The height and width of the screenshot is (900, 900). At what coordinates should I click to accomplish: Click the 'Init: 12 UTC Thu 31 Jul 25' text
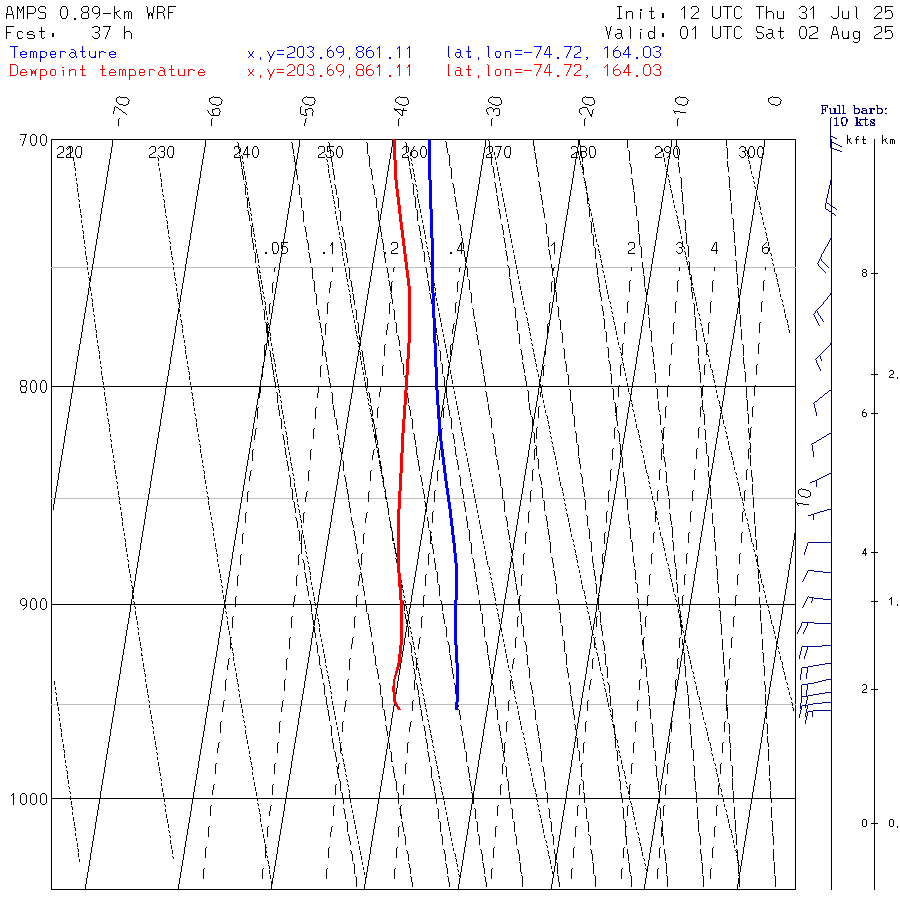[x=755, y=13]
